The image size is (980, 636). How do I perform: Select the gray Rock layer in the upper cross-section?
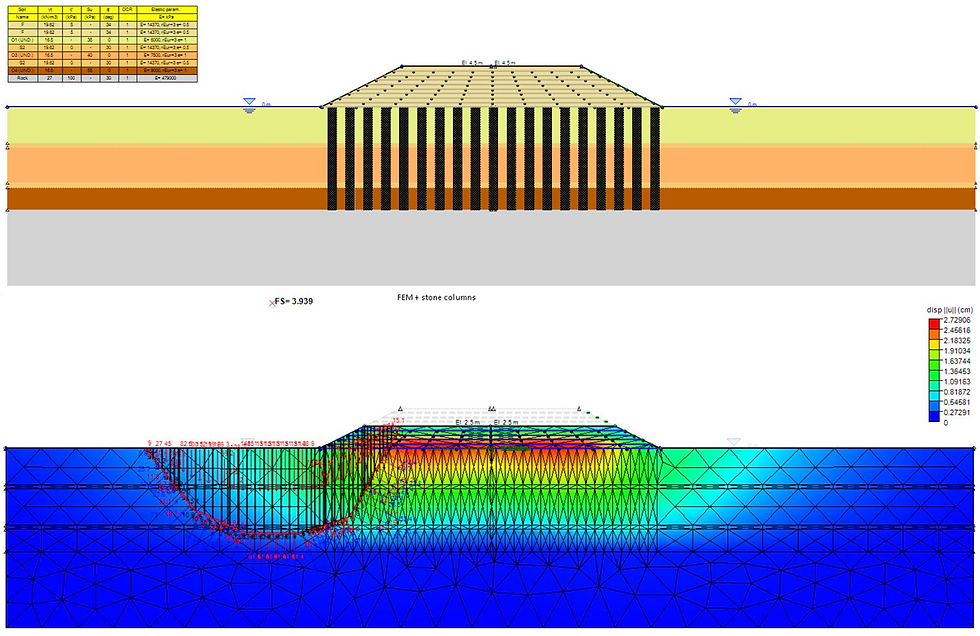click(491, 247)
